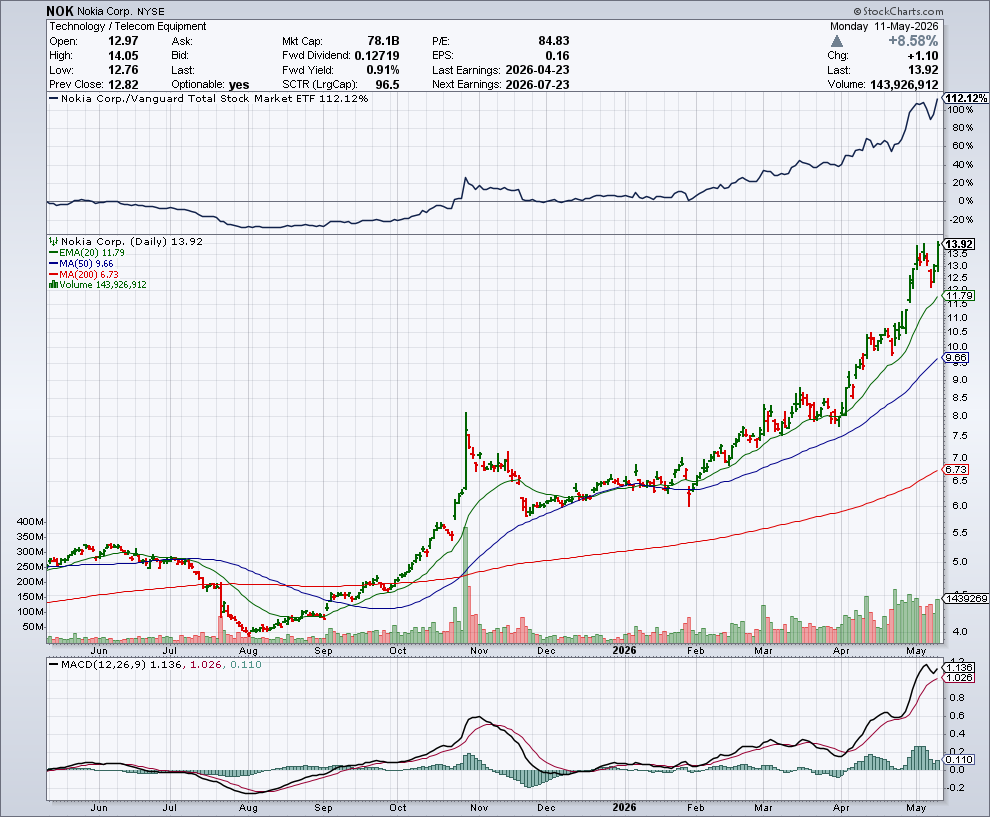This screenshot has height=817, width=990.
Task: Click the red 6.73 MA flag on the price axis
Action: [x=956, y=469]
